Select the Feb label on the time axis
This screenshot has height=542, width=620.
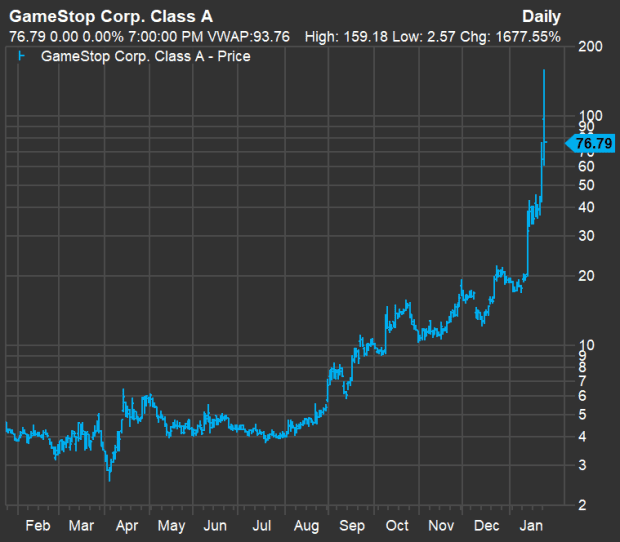(37, 525)
